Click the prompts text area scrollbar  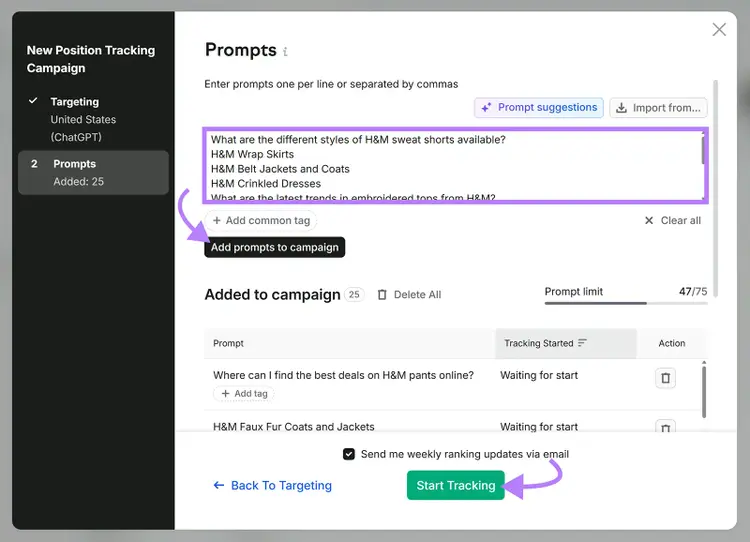coord(703,149)
